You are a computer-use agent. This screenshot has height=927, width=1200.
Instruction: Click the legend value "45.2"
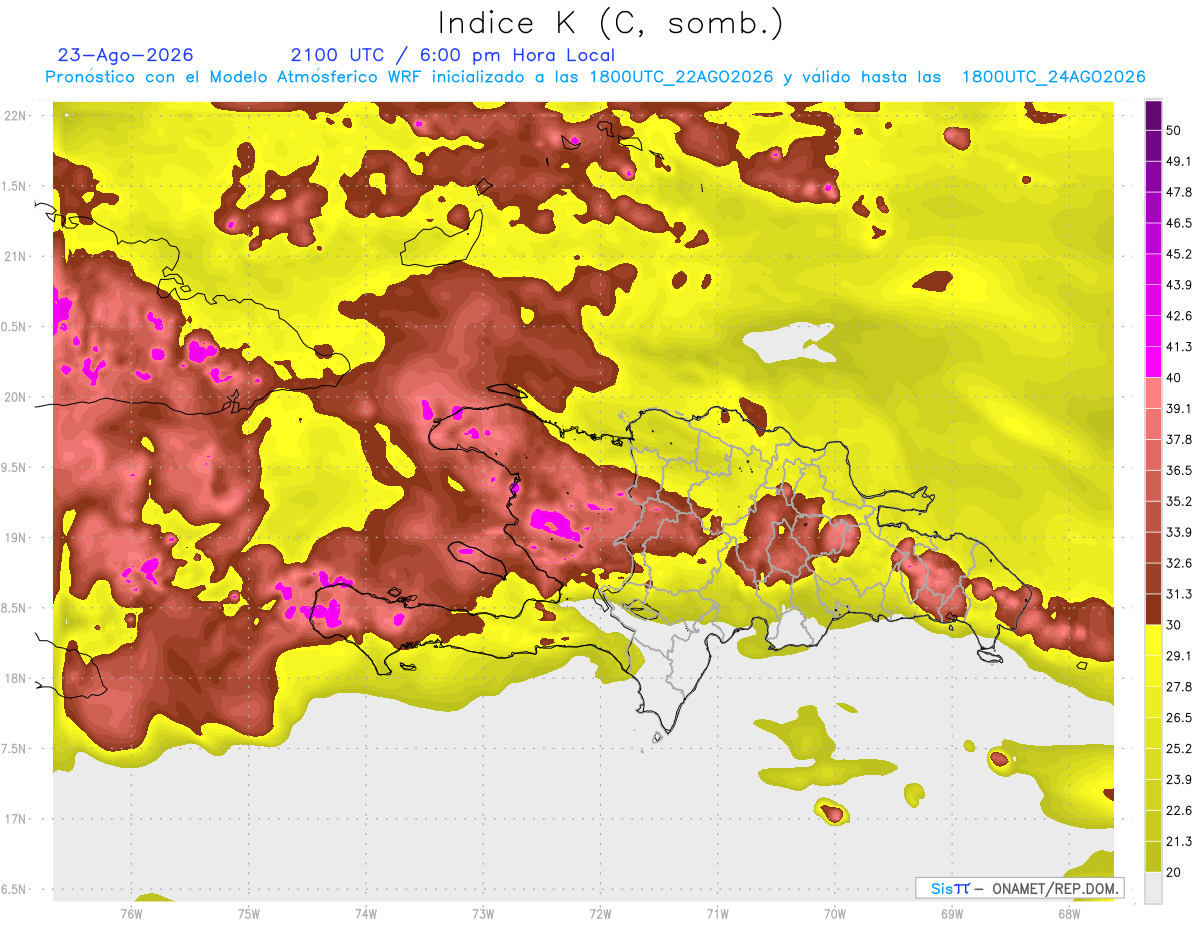point(1178,254)
